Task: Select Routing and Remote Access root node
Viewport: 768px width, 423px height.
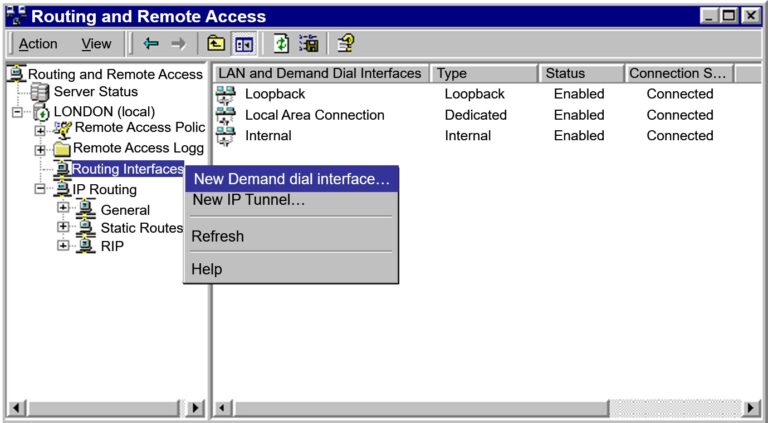Action: [115, 74]
